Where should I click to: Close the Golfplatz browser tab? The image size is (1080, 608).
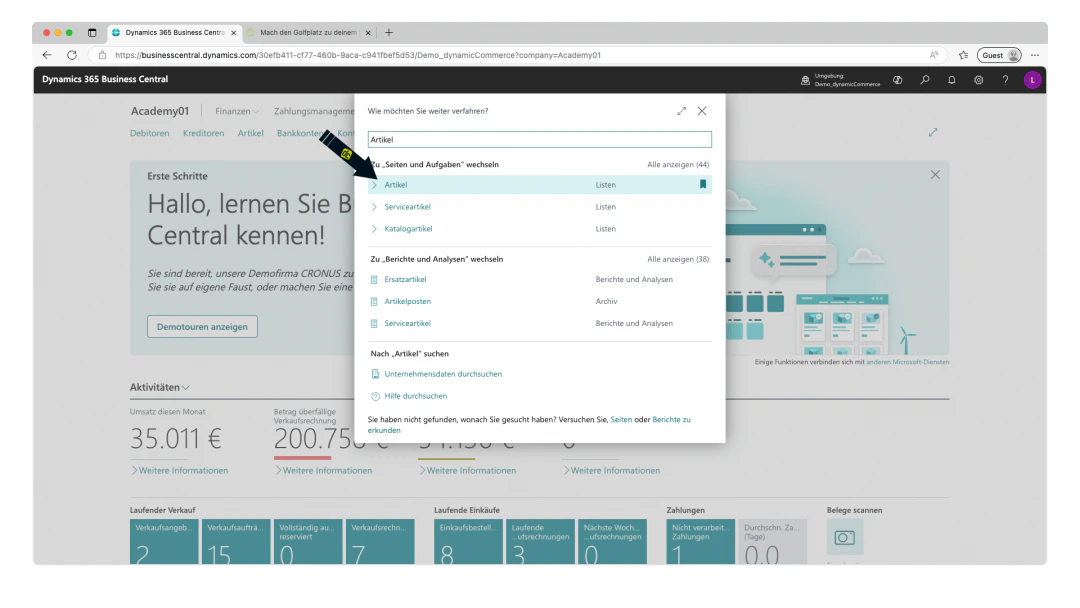[x=368, y=32]
